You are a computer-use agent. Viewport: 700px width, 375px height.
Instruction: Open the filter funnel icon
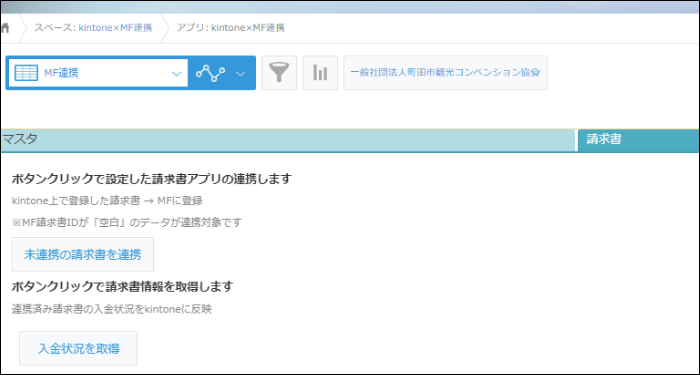click(x=279, y=73)
